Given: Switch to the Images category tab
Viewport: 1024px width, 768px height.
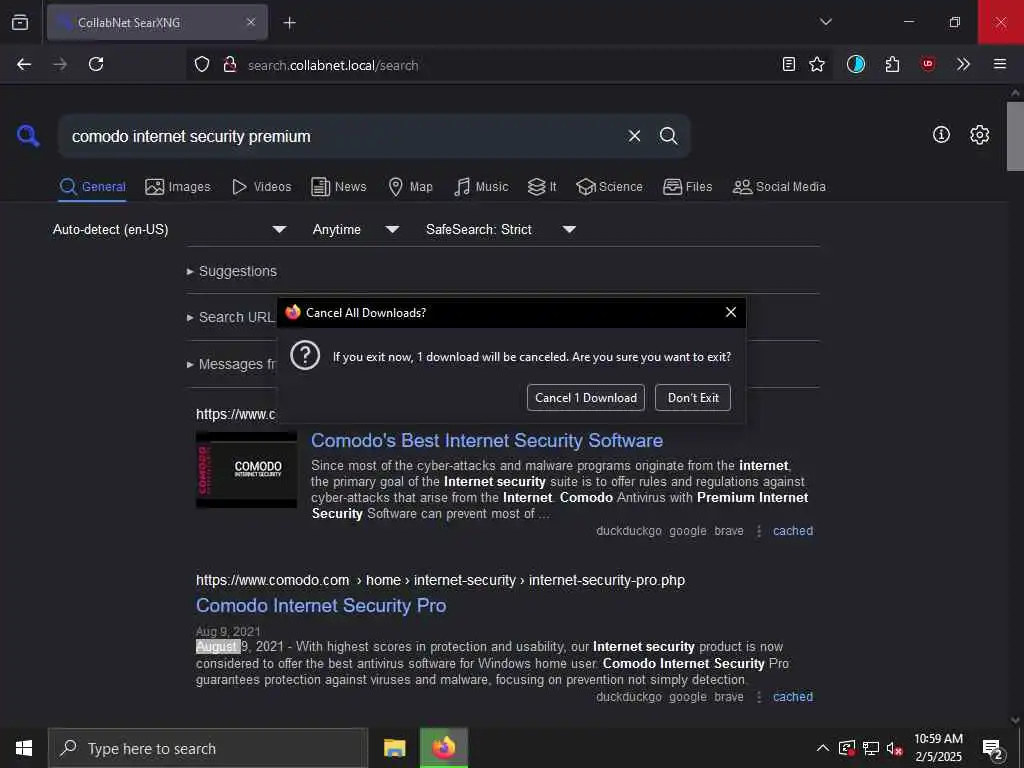Looking at the screenshot, I should [178, 187].
